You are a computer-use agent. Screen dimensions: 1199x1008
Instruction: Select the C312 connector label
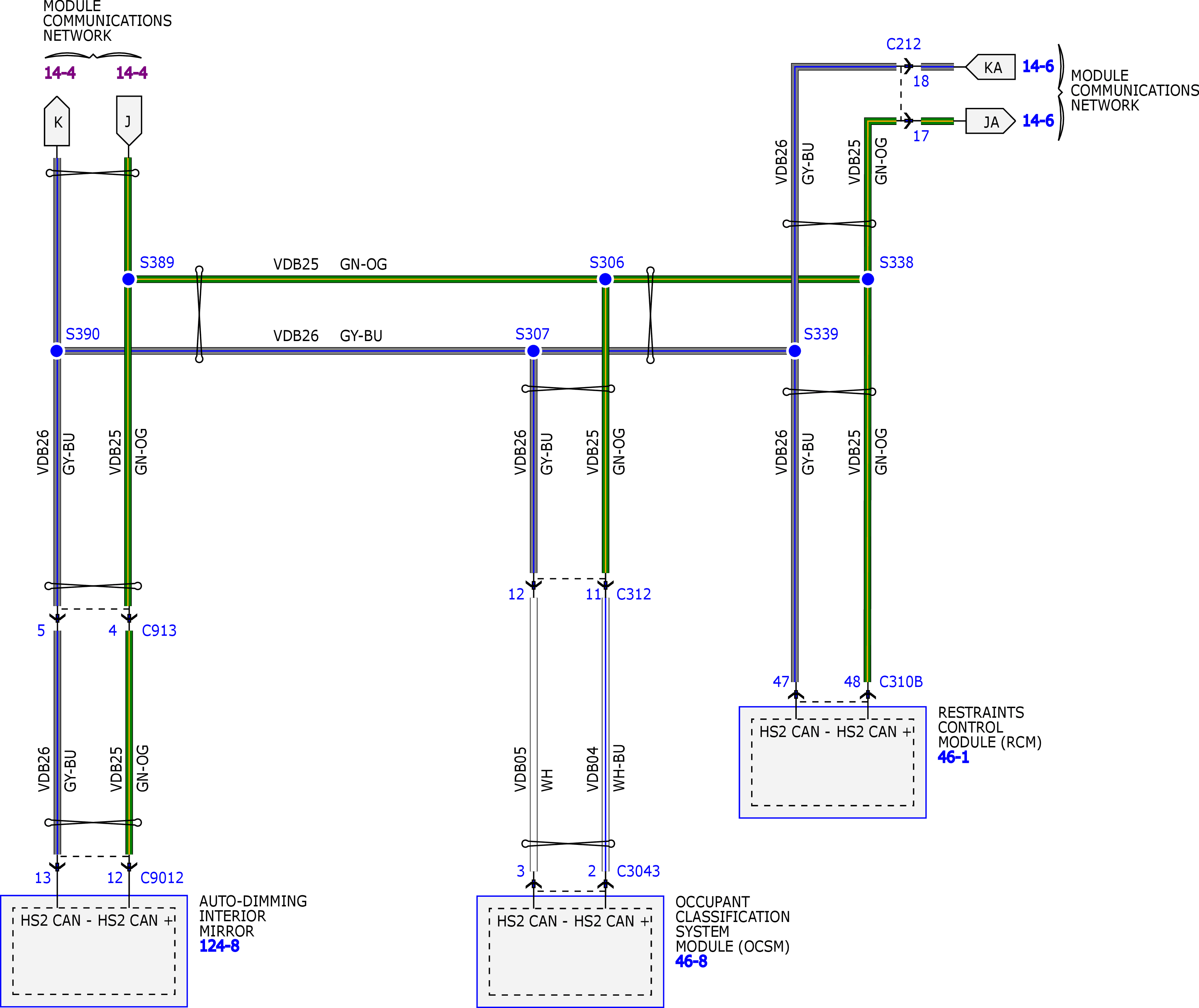click(x=634, y=594)
